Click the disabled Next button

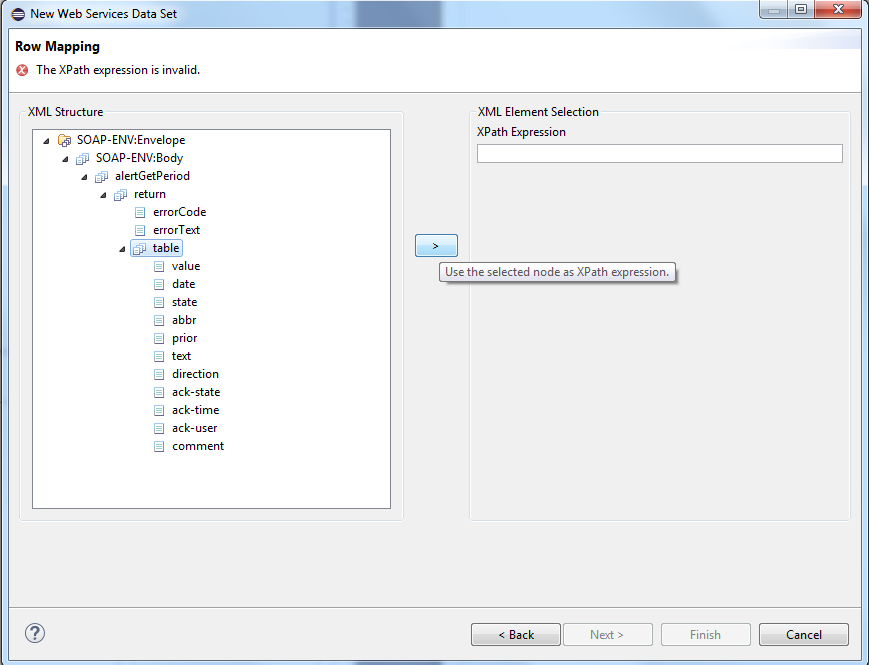click(x=608, y=635)
